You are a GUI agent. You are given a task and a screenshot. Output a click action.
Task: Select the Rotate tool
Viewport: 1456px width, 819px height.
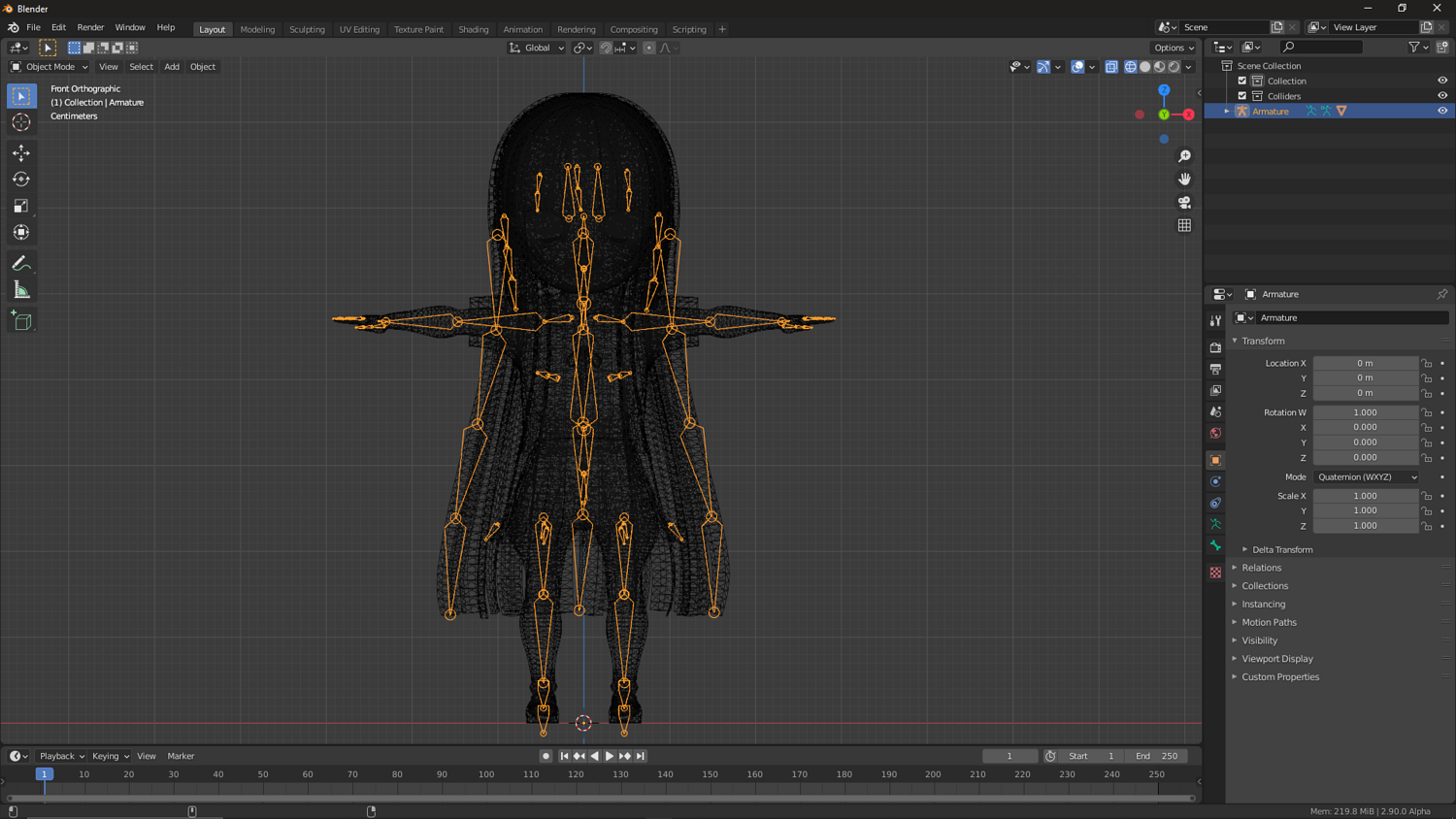[21, 180]
